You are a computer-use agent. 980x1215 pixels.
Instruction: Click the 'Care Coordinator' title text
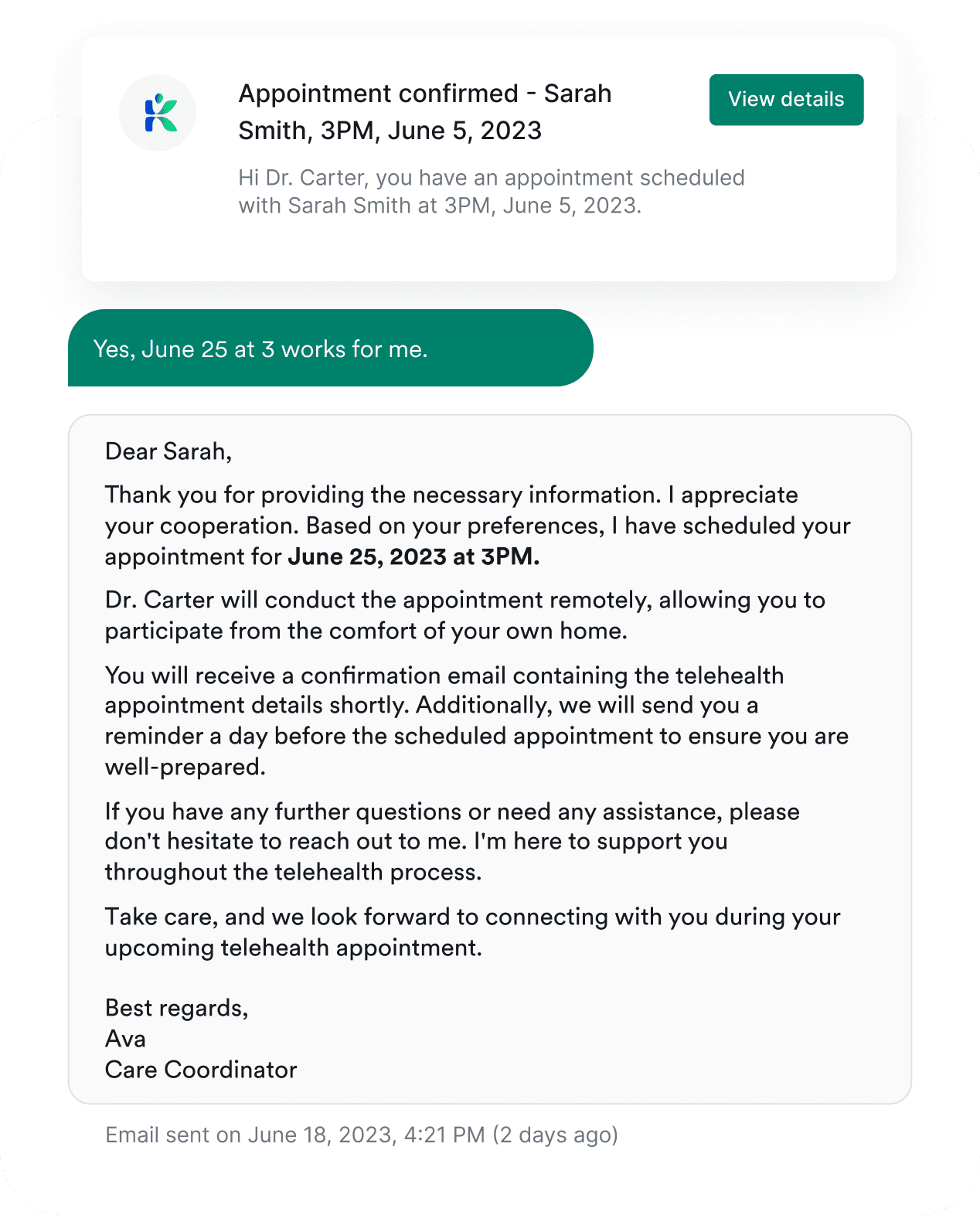(201, 1070)
